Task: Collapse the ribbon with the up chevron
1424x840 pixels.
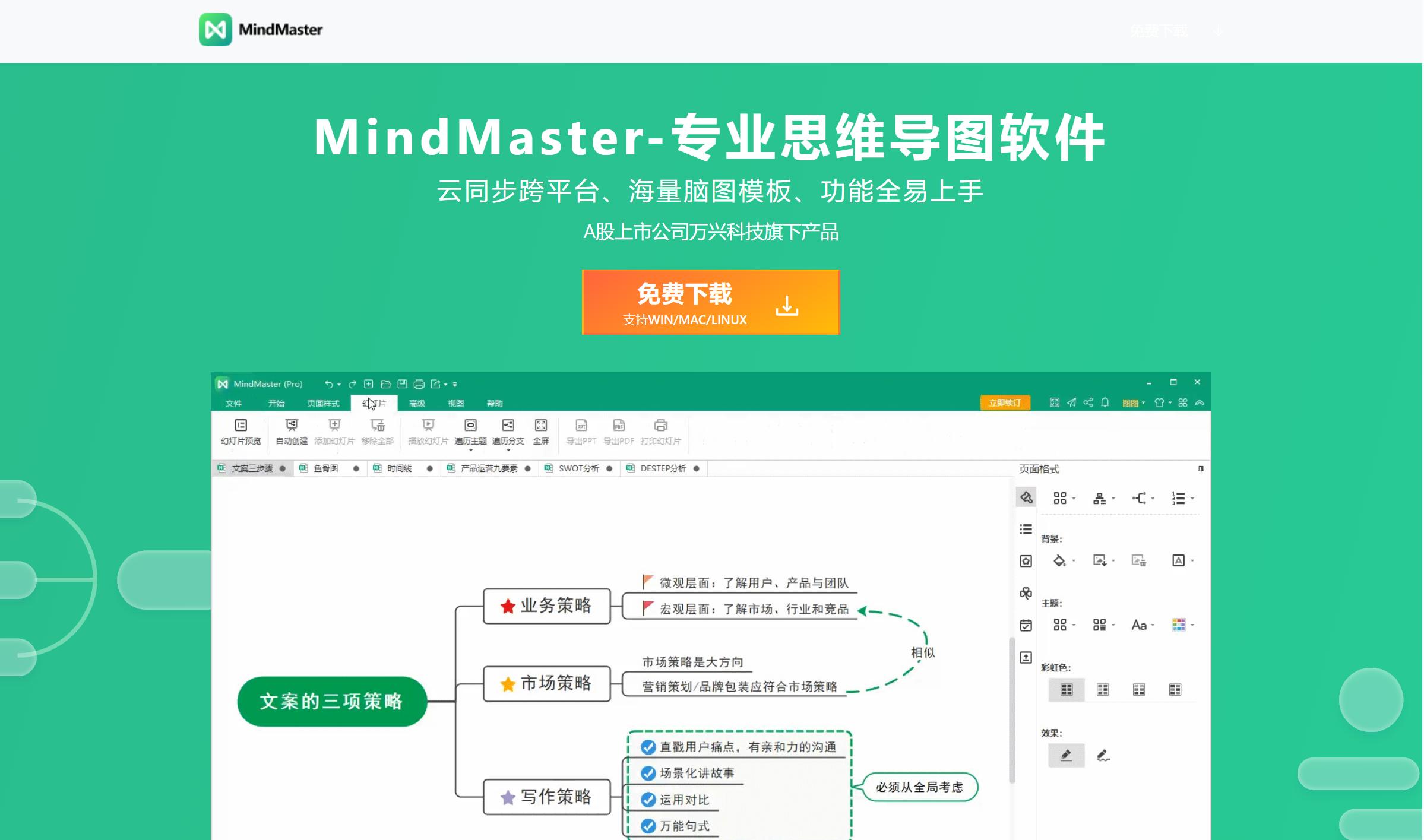Action: coord(1200,402)
